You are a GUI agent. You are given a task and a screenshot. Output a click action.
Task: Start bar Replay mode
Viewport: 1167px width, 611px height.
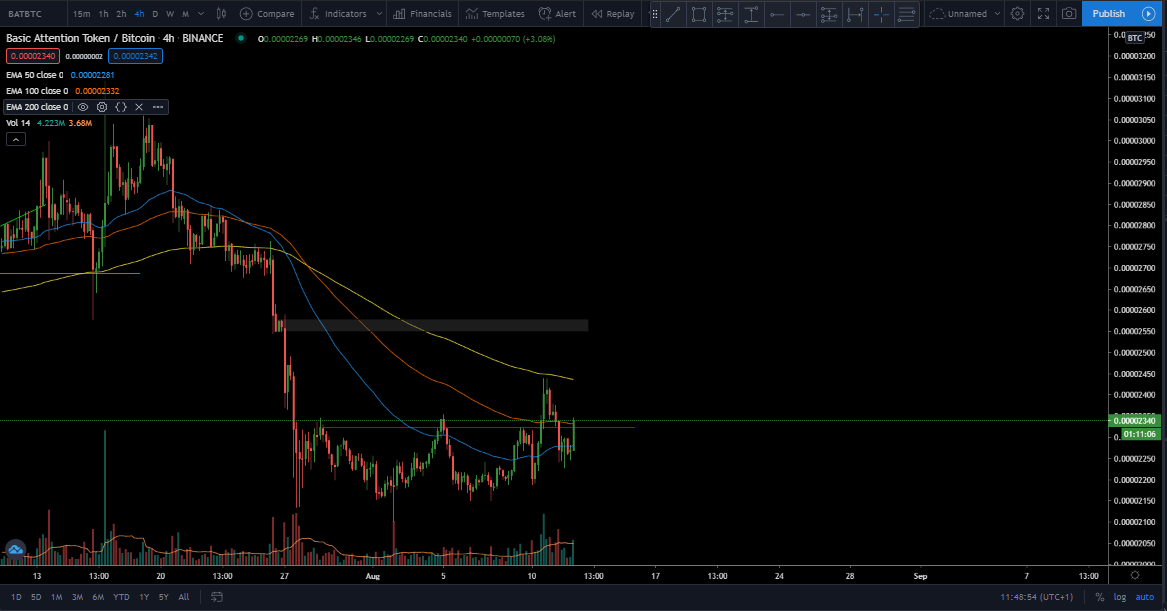point(613,13)
